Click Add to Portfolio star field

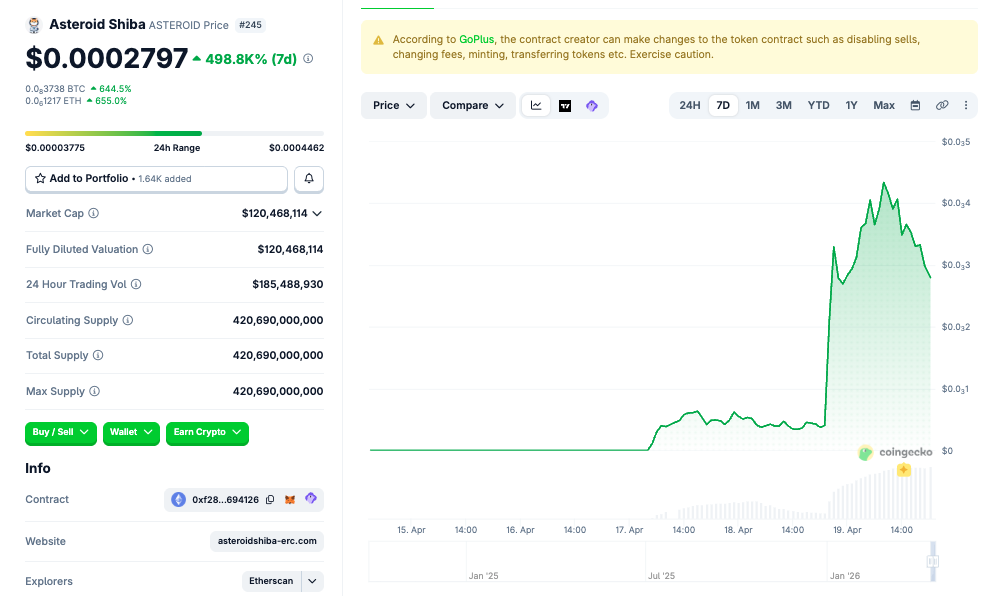pyautogui.click(x=155, y=178)
